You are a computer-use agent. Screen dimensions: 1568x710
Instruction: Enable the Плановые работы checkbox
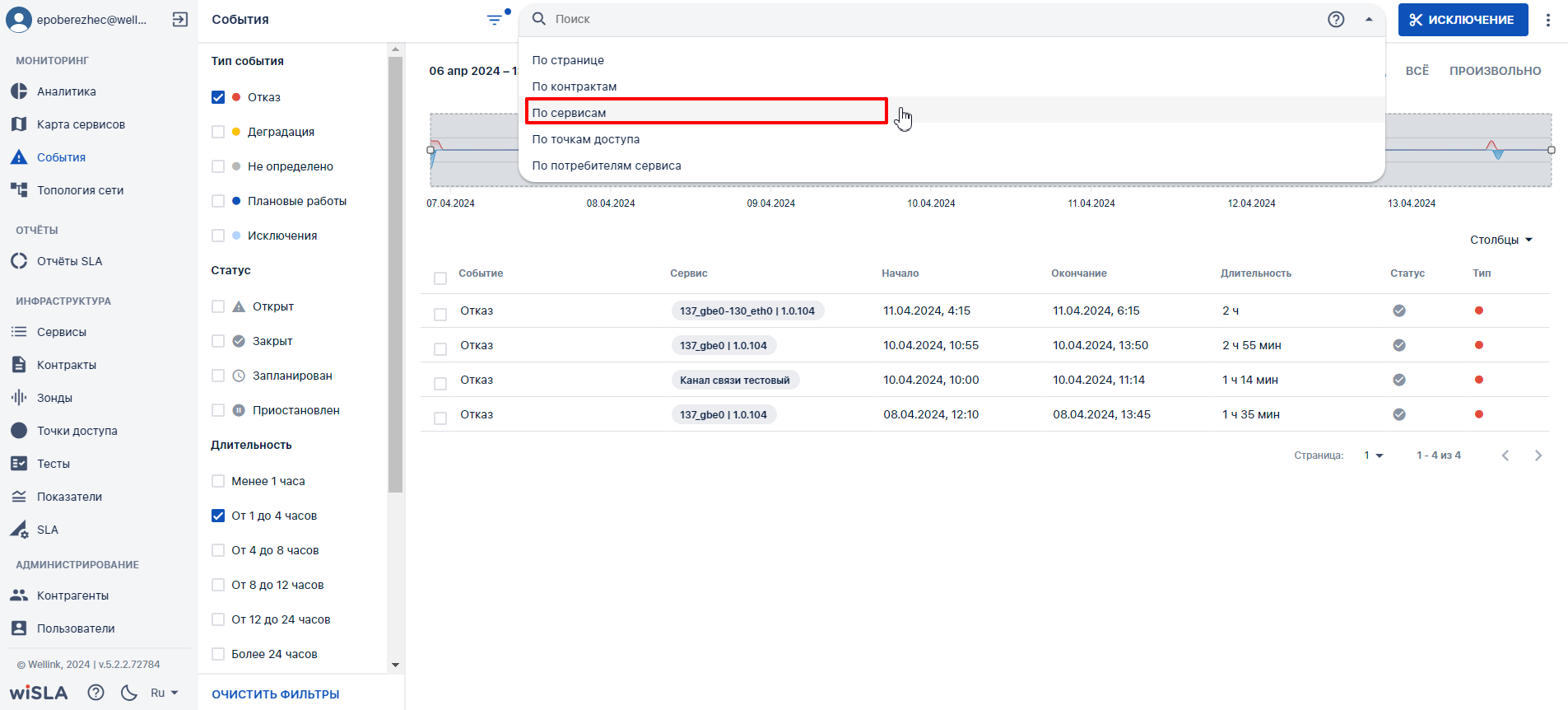218,201
